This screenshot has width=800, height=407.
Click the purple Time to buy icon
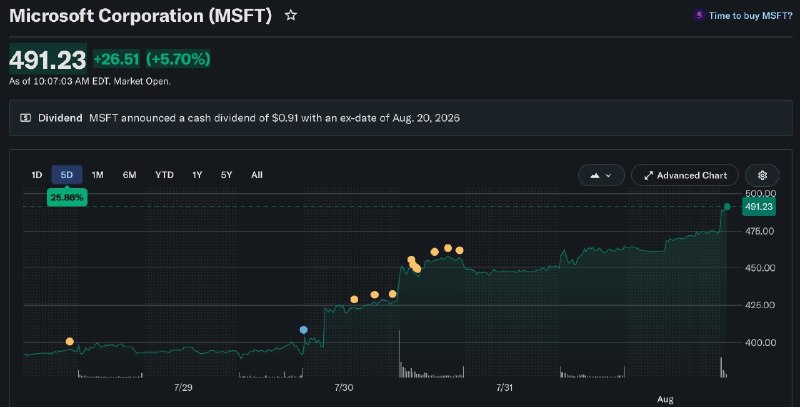click(x=698, y=15)
